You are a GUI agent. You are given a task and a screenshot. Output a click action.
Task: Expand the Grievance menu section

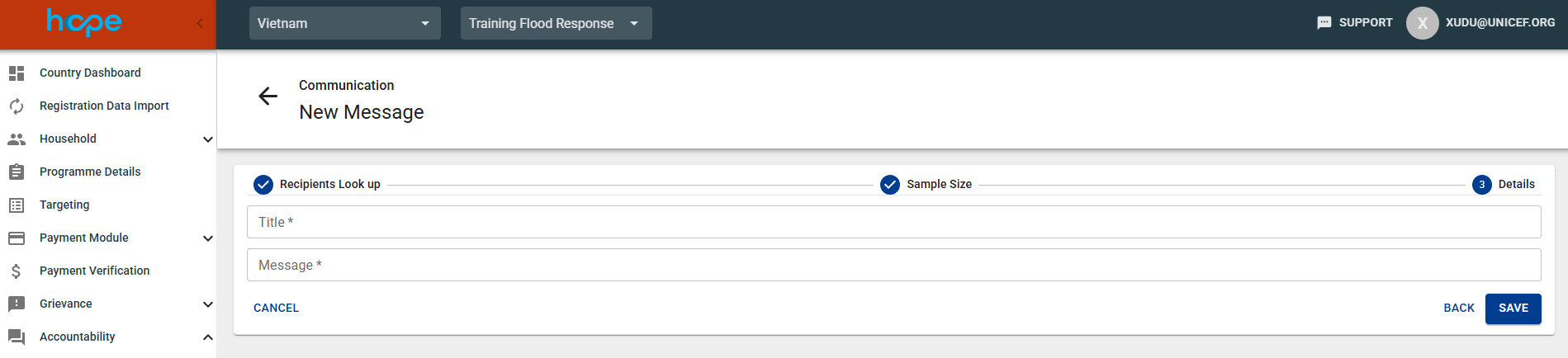[207, 304]
